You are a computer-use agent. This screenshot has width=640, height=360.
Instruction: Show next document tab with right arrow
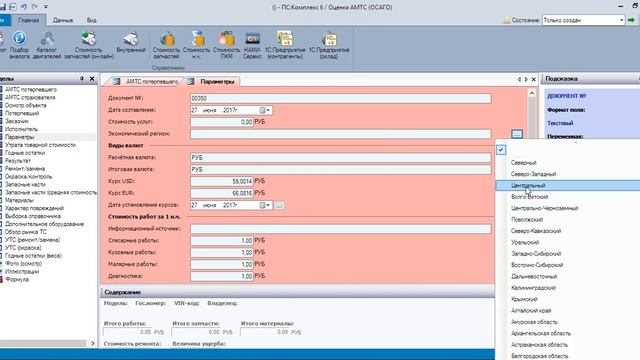click(526, 79)
